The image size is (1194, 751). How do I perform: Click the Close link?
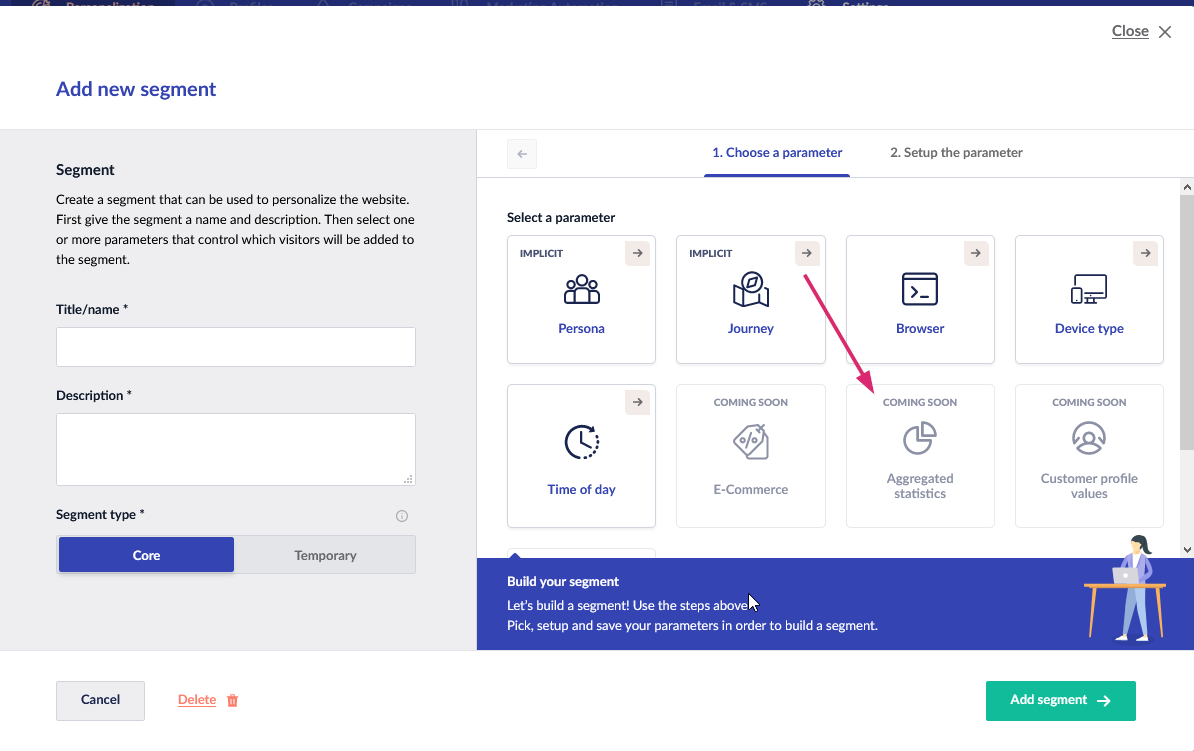point(1130,31)
